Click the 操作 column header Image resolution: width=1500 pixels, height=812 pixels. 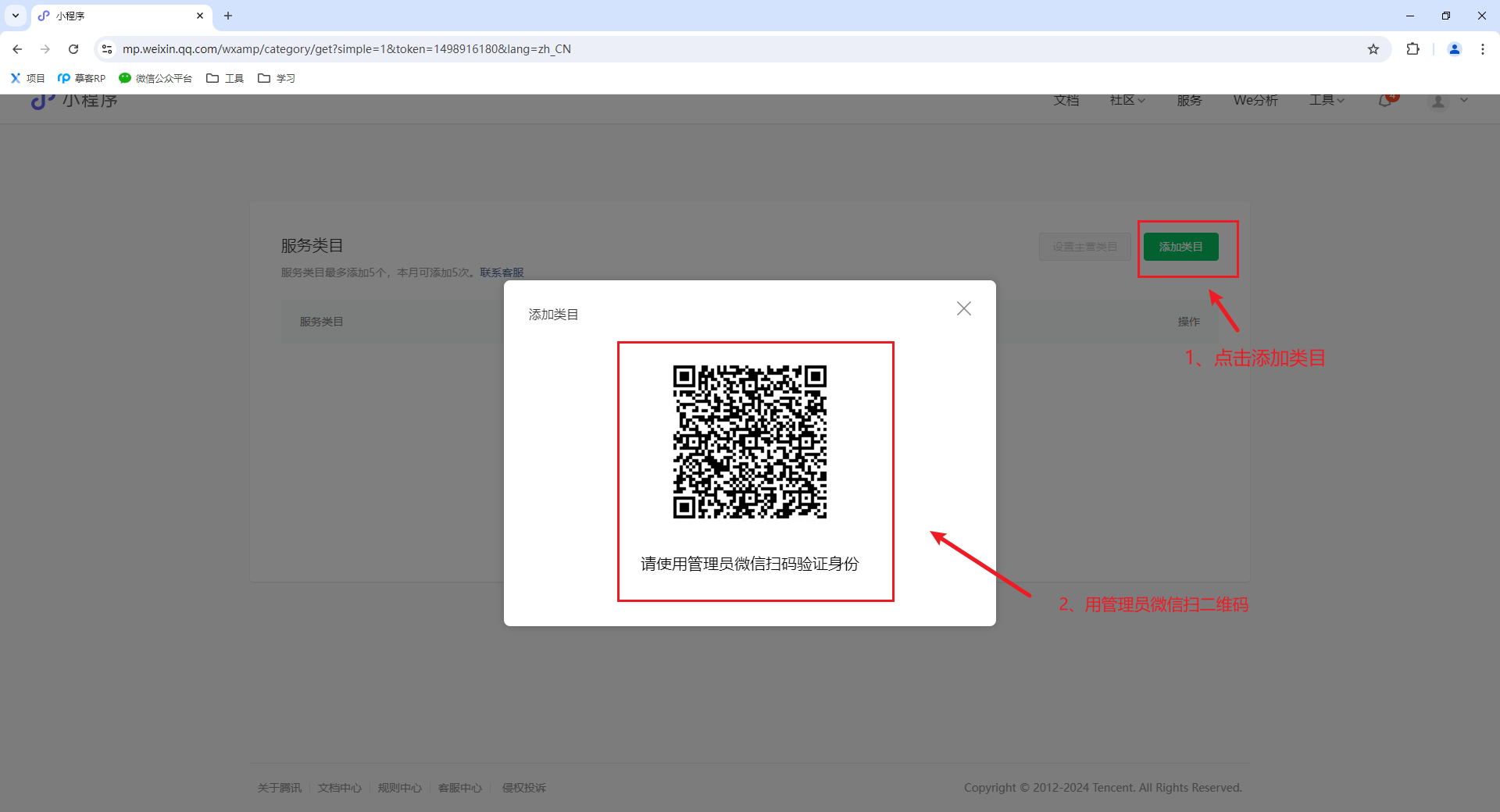(x=1189, y=322)
